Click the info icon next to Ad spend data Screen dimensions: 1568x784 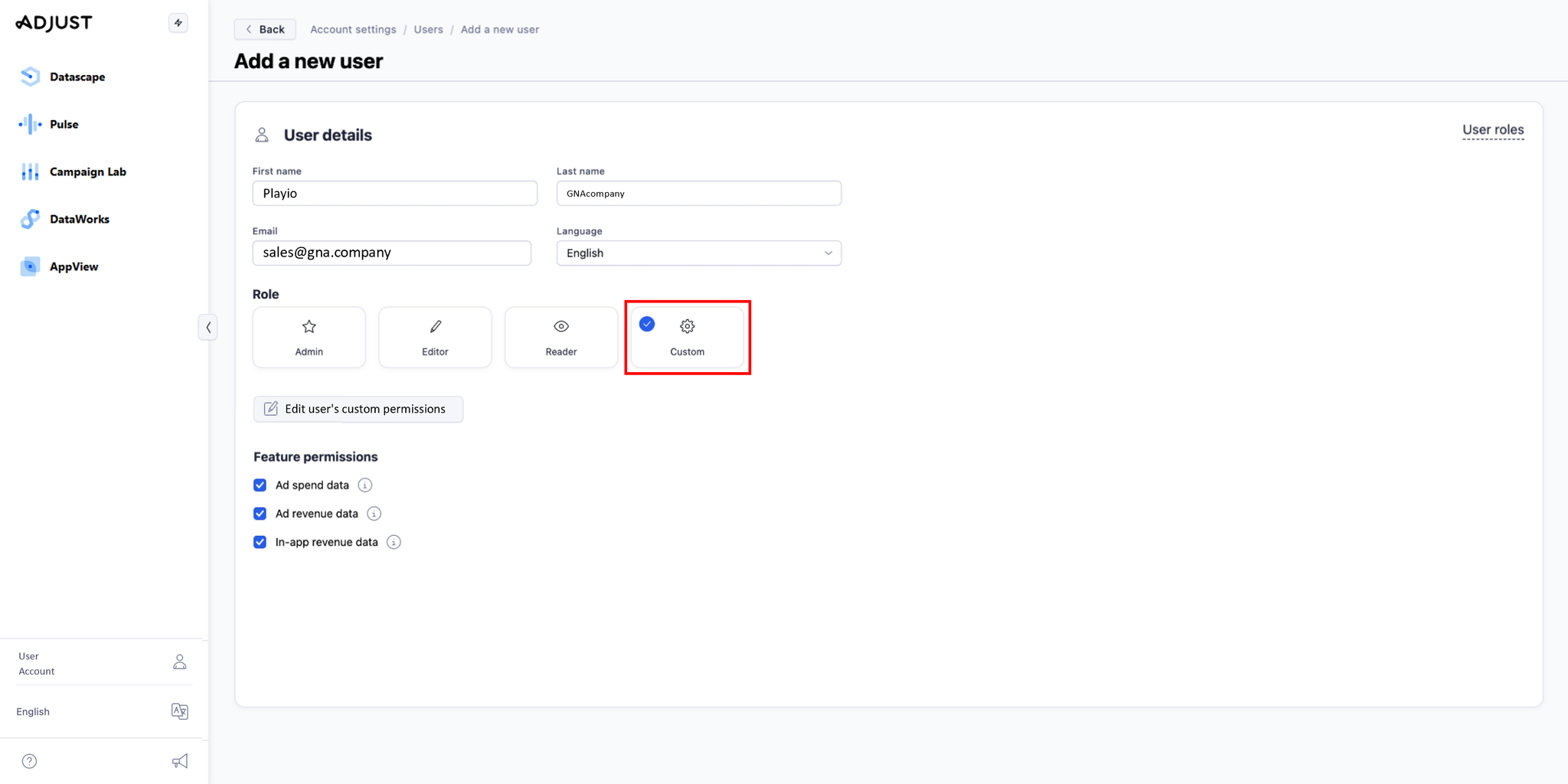point(365,485)
